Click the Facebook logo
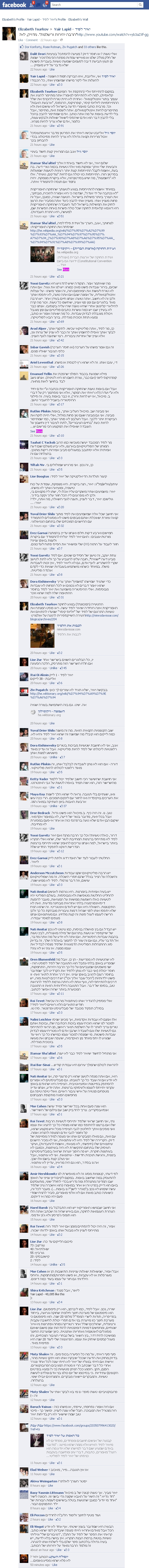 coord(14,4)
